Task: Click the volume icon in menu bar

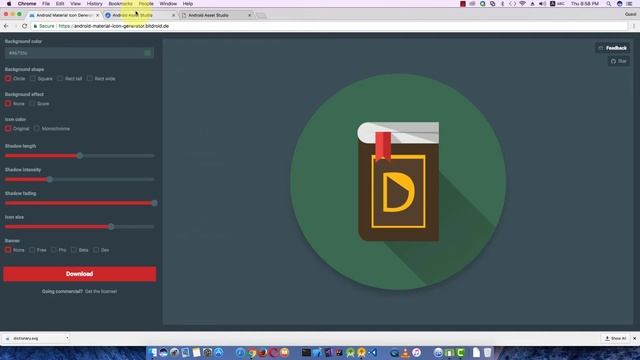Action: click(542, 4)
